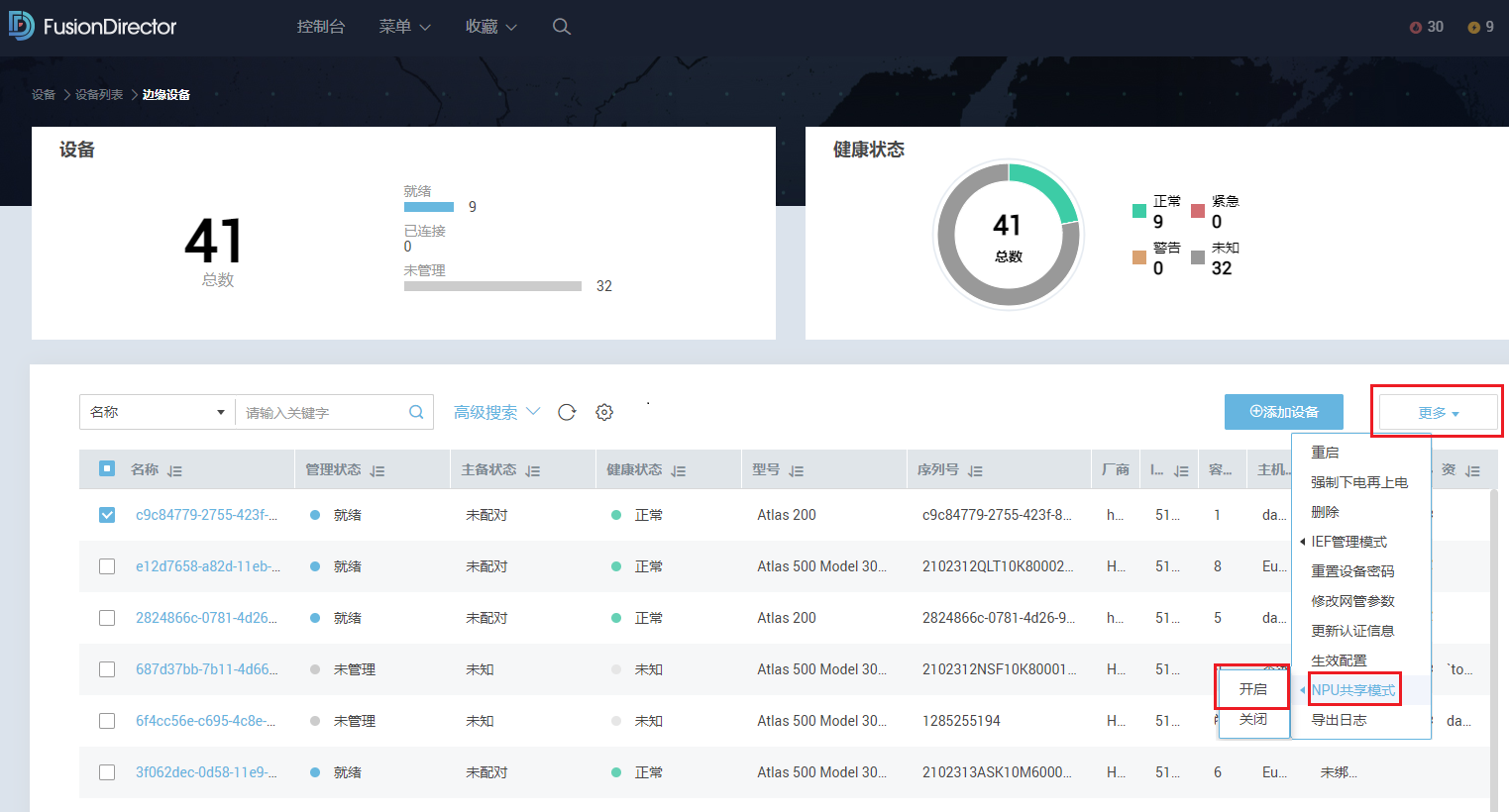This screenshot has height=812, width=1509.
Task: Choose 关闭 in NPU share submenu
Action: 1253,719
